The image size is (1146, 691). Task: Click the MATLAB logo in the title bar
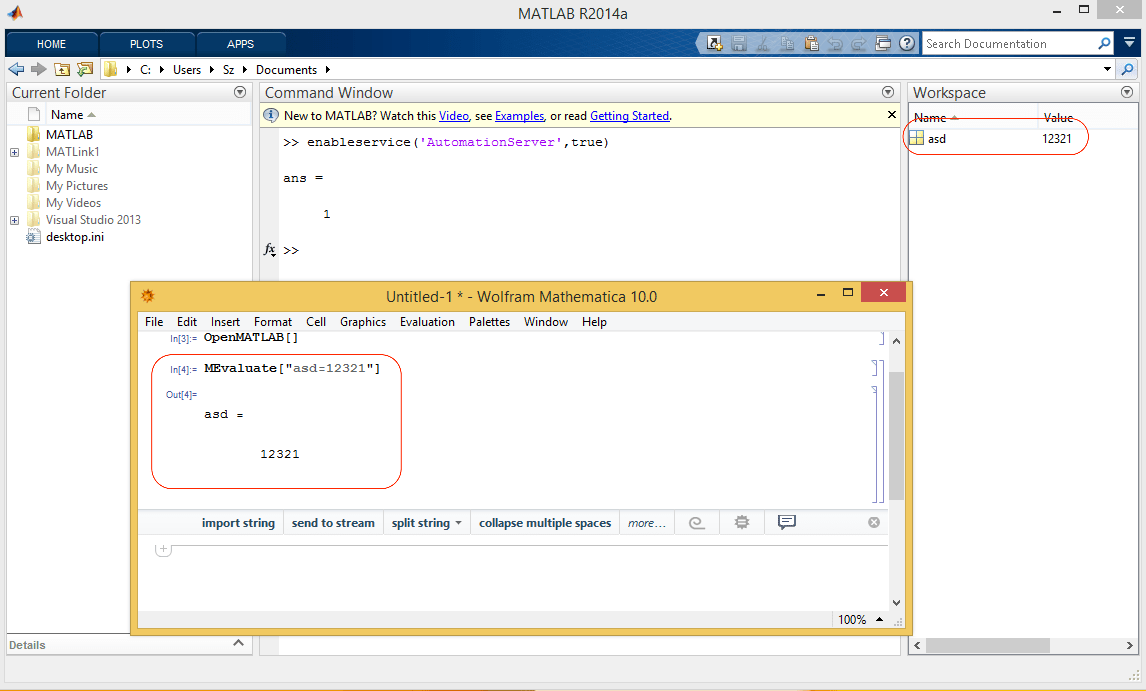tap(15, 12)
